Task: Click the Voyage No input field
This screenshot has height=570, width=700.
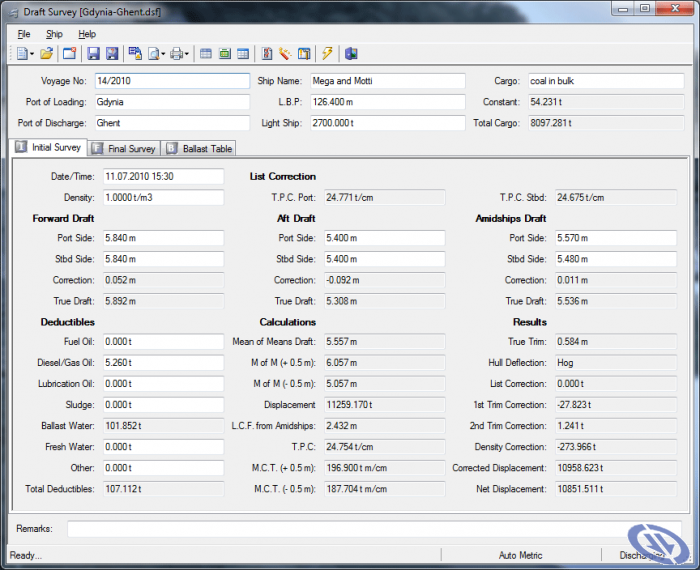Action: (x=172, y=81)
